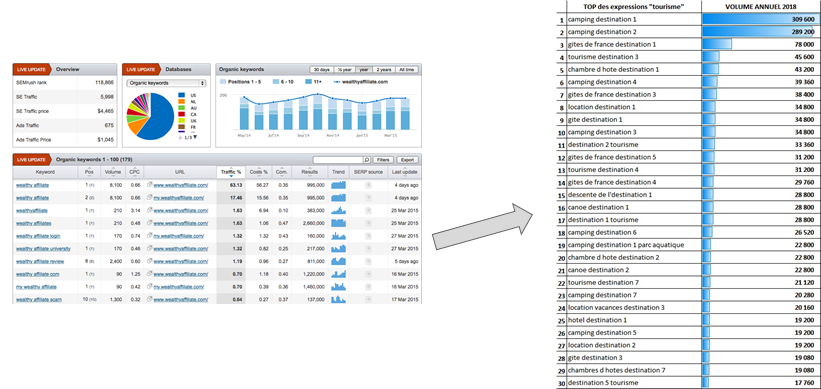Click SERP source icon for wealthy affiliate scam
This screenshot has height=389, width=821.
point(368,299)
